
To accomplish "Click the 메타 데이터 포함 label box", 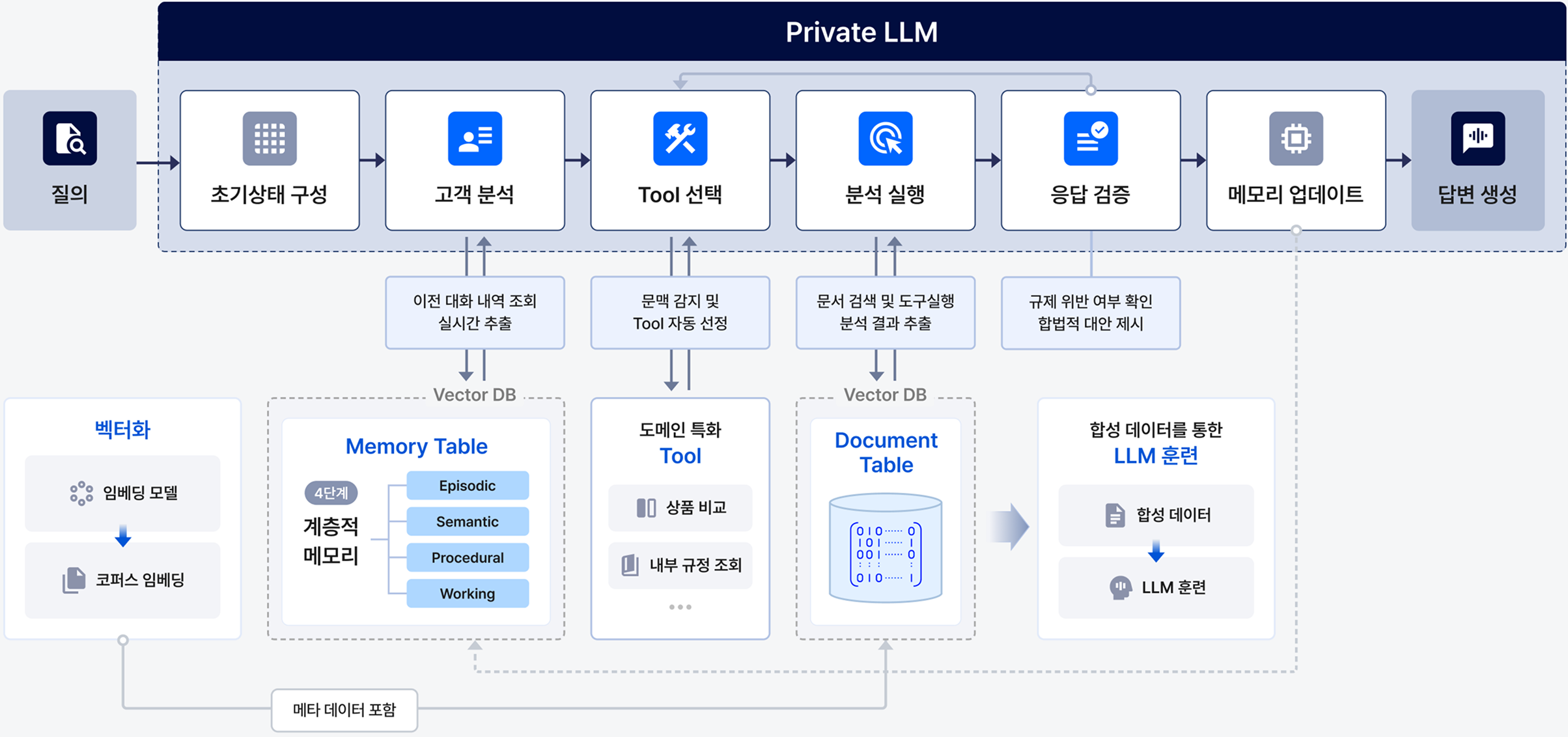I will (344, 710).
